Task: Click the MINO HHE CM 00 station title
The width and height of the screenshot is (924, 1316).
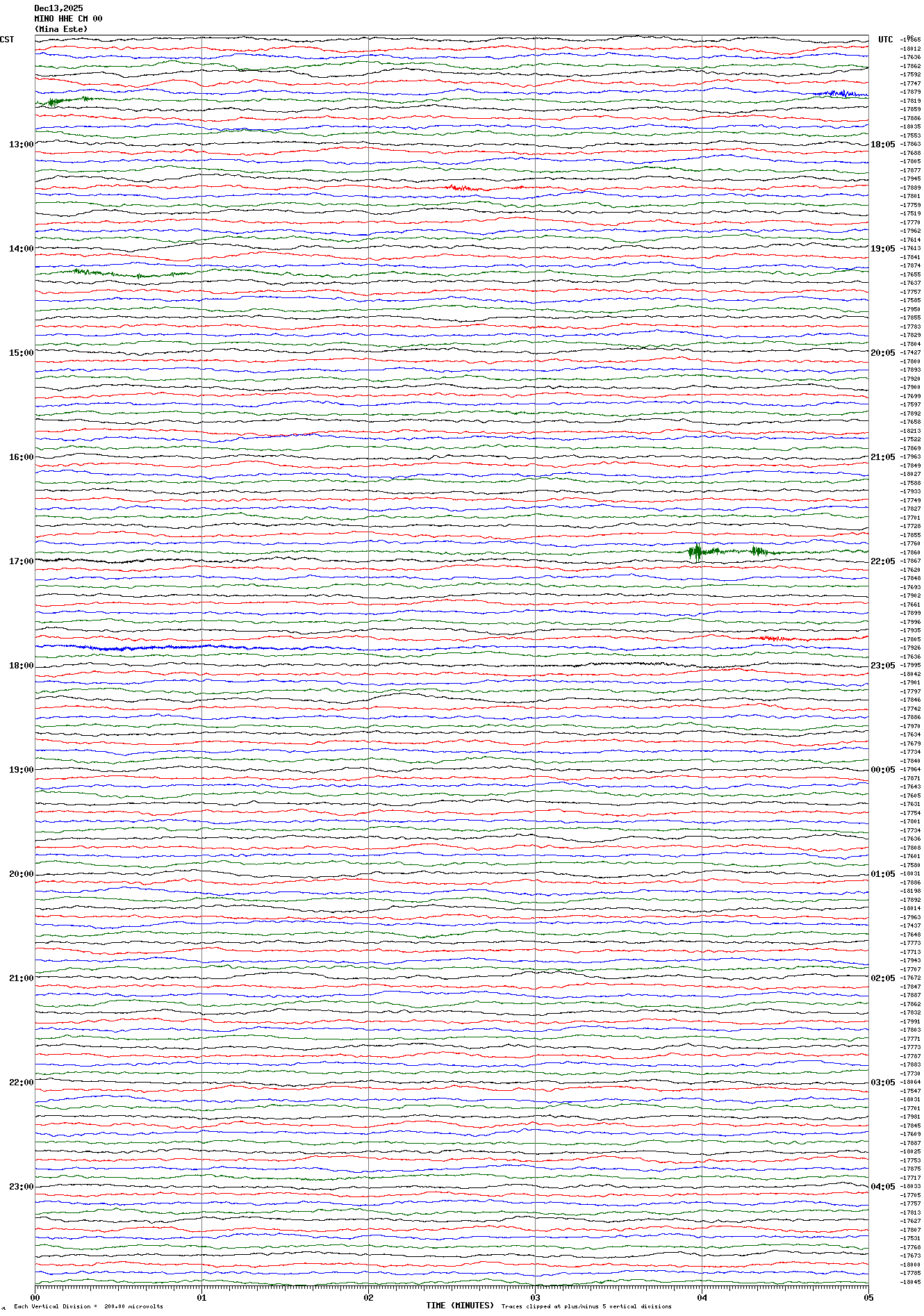Action: tap(68, 19)
